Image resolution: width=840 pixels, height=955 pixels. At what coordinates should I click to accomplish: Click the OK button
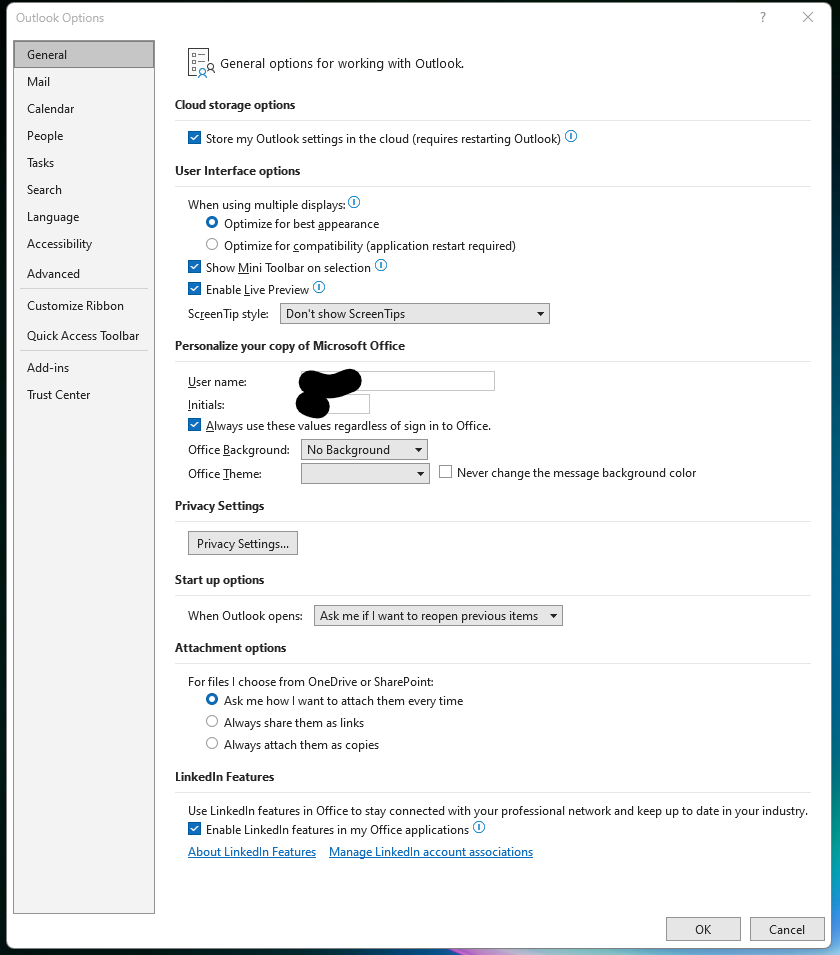703,929
